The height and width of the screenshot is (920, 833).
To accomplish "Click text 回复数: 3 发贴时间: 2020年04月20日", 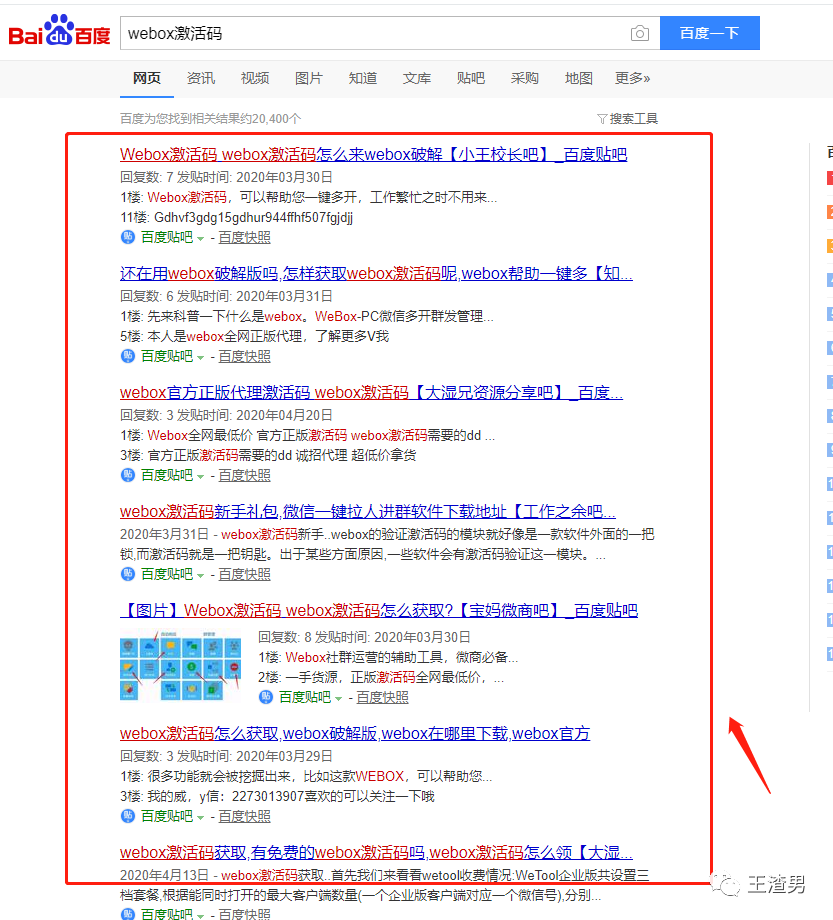I will click(x=226, y=415).
